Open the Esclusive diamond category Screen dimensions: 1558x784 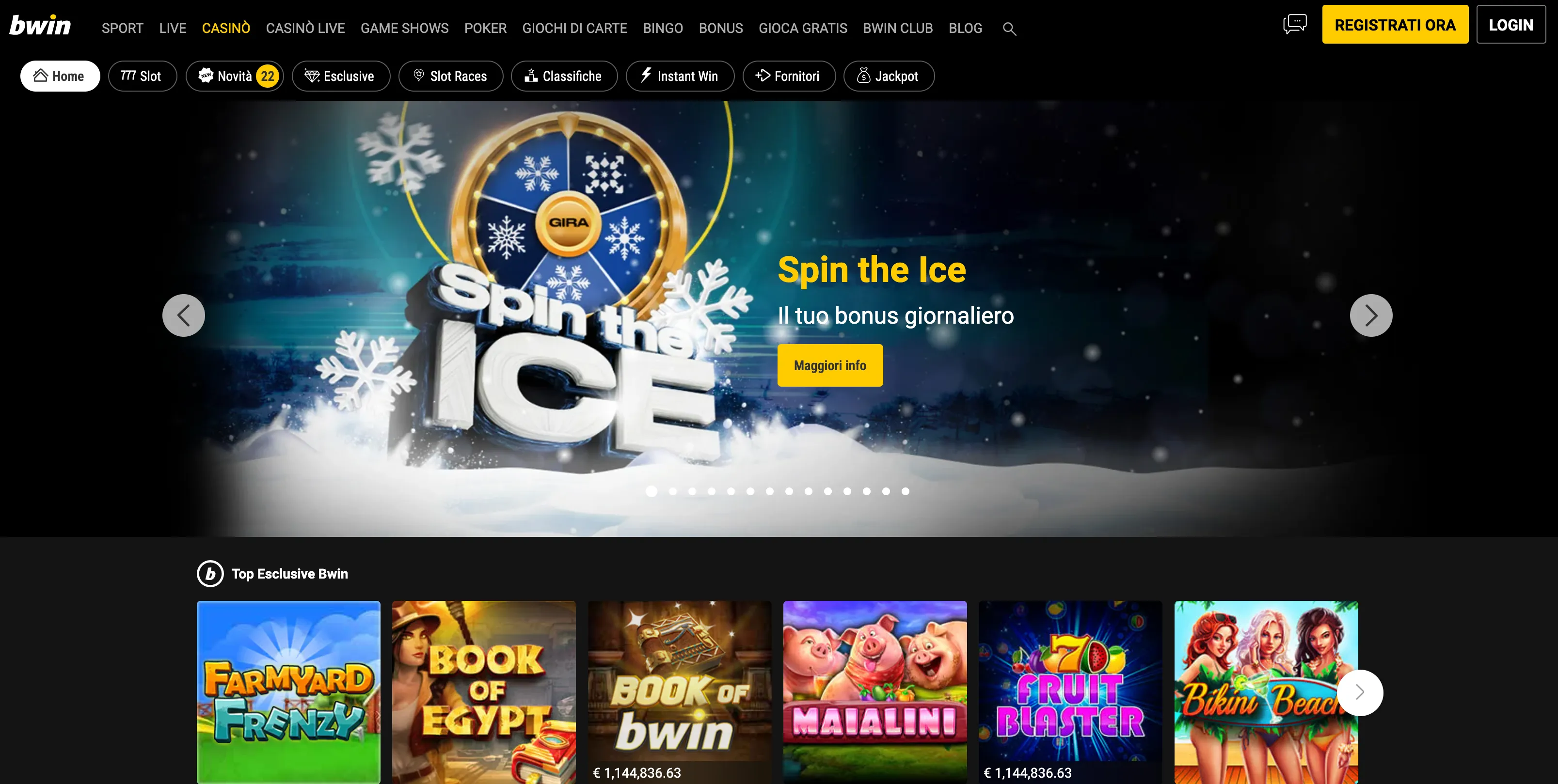click(340, 76)
